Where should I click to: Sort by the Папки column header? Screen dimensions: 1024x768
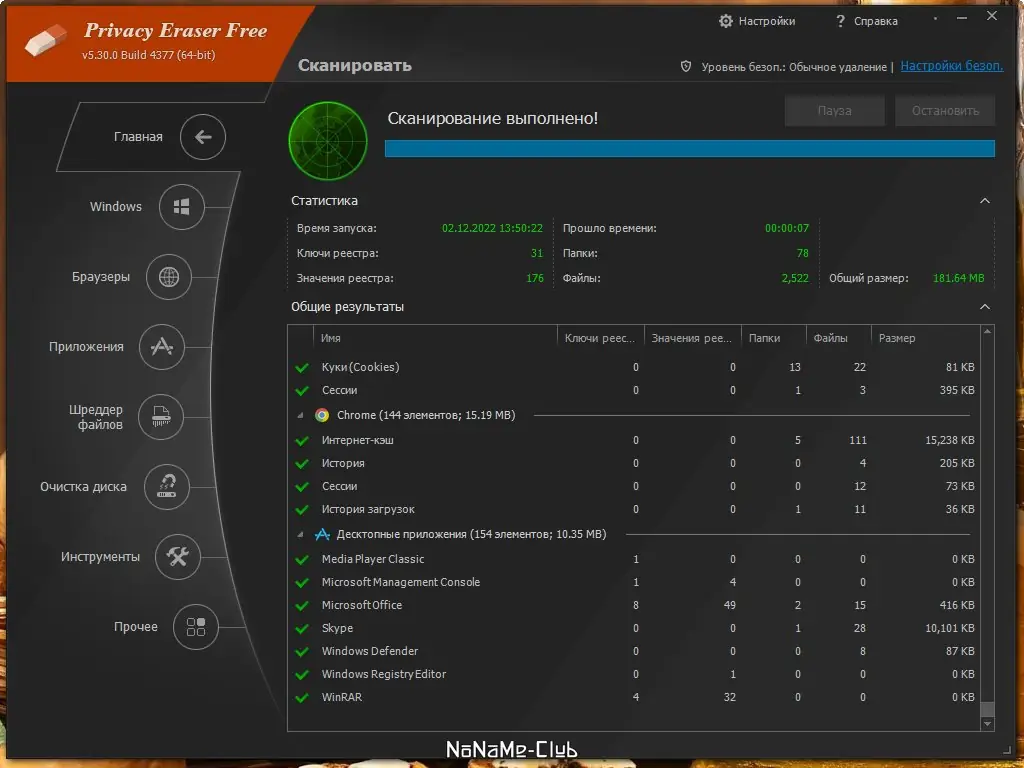774,338
